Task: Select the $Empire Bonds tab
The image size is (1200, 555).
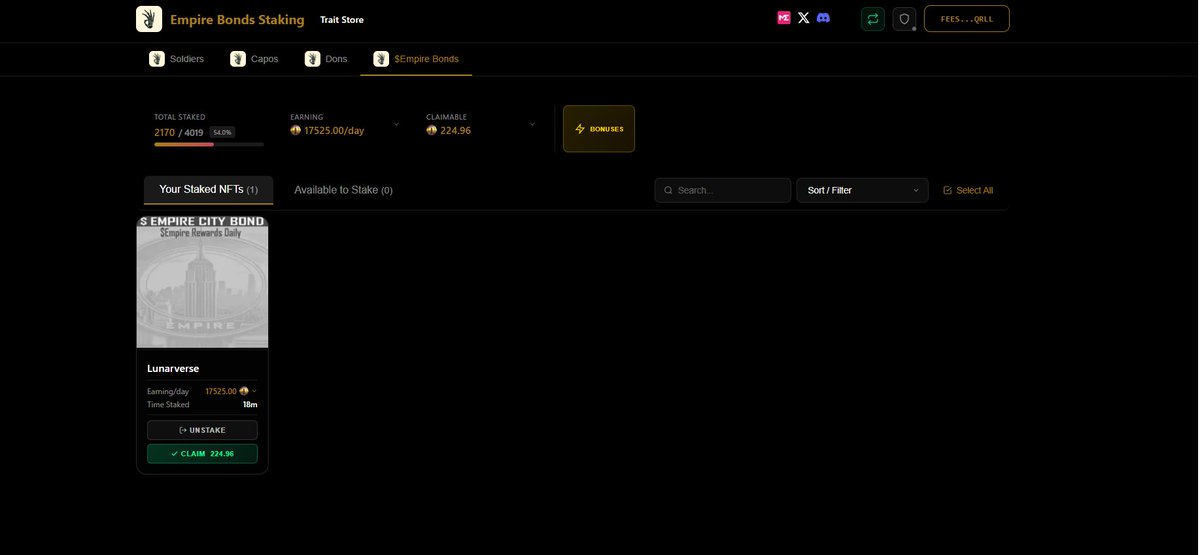Action: pos(416,59)
